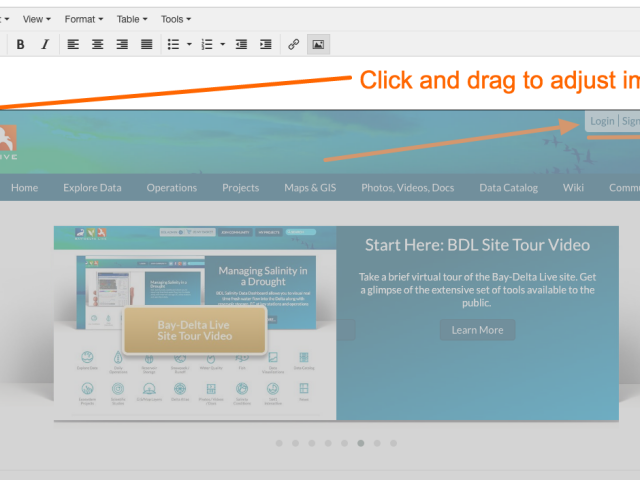Click the Login link in the embedded screenshot
640x480 pixels.
click(602, 121)
